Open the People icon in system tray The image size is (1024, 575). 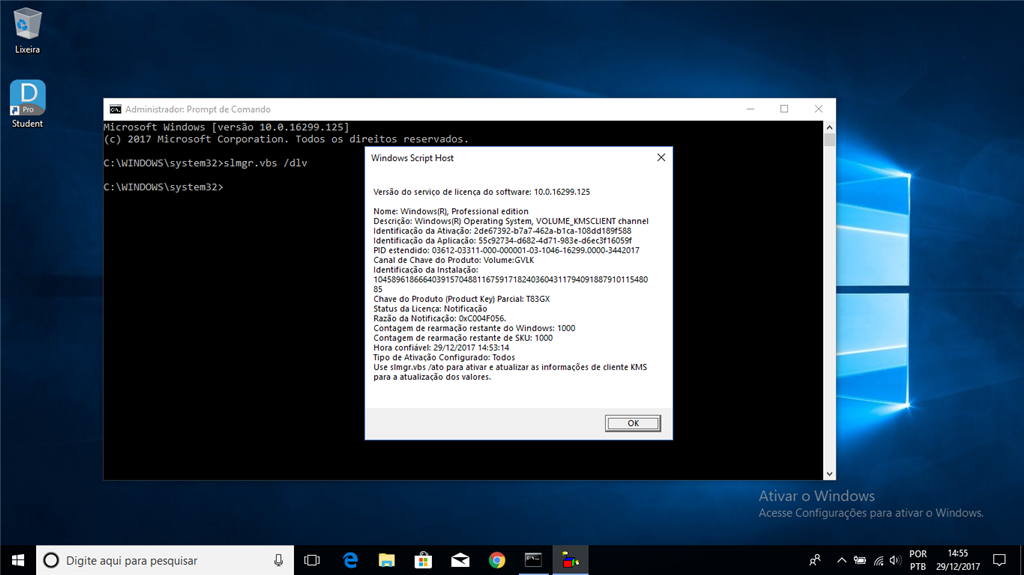[815, 560]
